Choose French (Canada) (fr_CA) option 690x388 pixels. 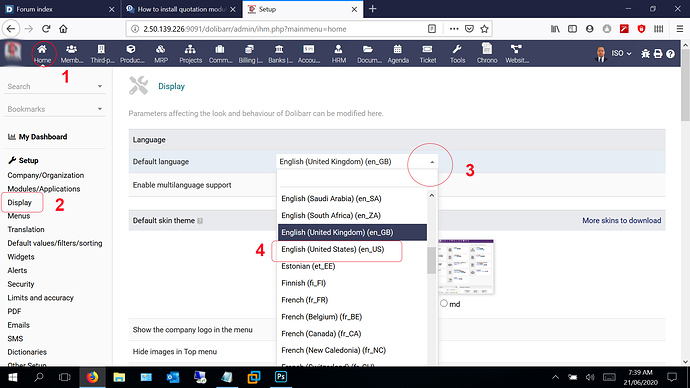tap(321, 333)
